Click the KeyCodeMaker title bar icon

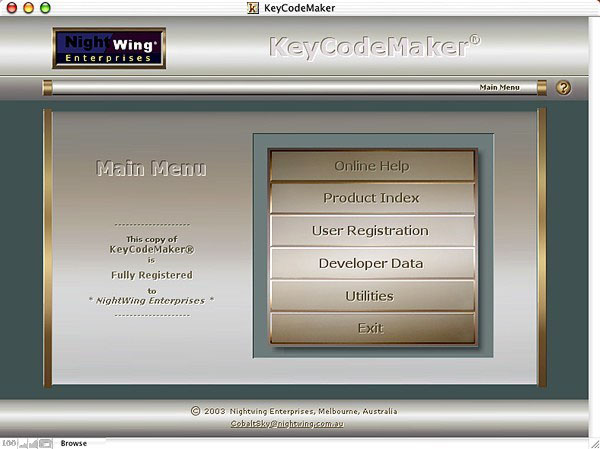coord(253,8)
